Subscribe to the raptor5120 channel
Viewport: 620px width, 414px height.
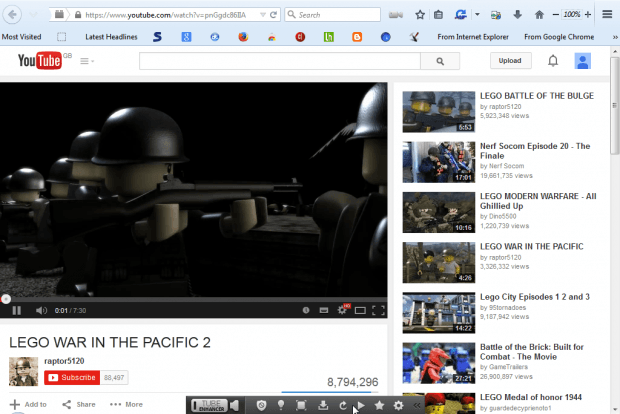point(71,377)
